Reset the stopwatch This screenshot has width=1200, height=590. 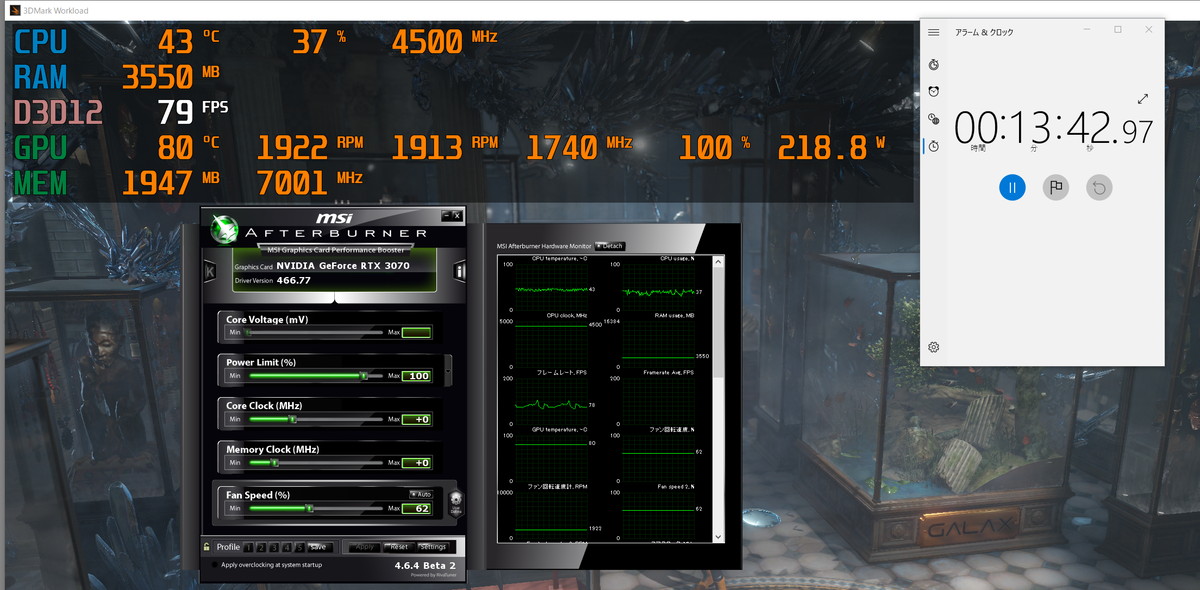coord(1099,187)
